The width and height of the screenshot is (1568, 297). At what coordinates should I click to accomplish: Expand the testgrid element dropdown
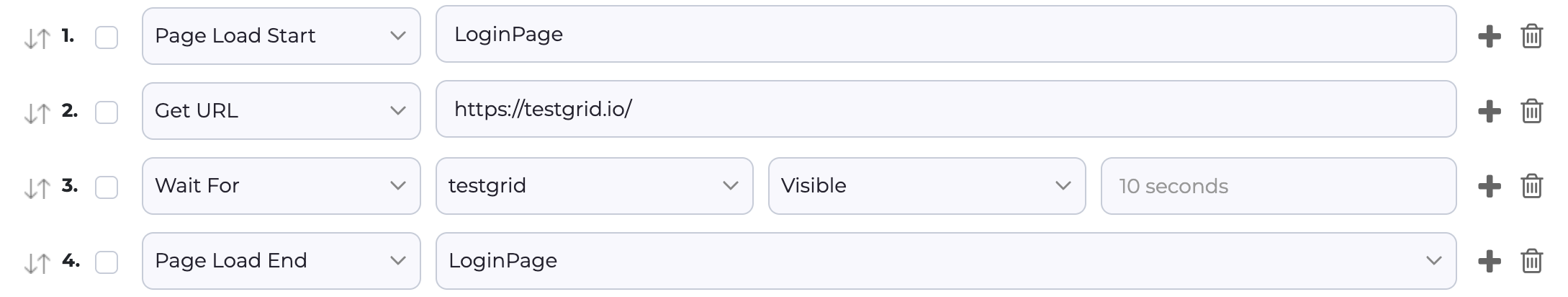coord(594,186)
